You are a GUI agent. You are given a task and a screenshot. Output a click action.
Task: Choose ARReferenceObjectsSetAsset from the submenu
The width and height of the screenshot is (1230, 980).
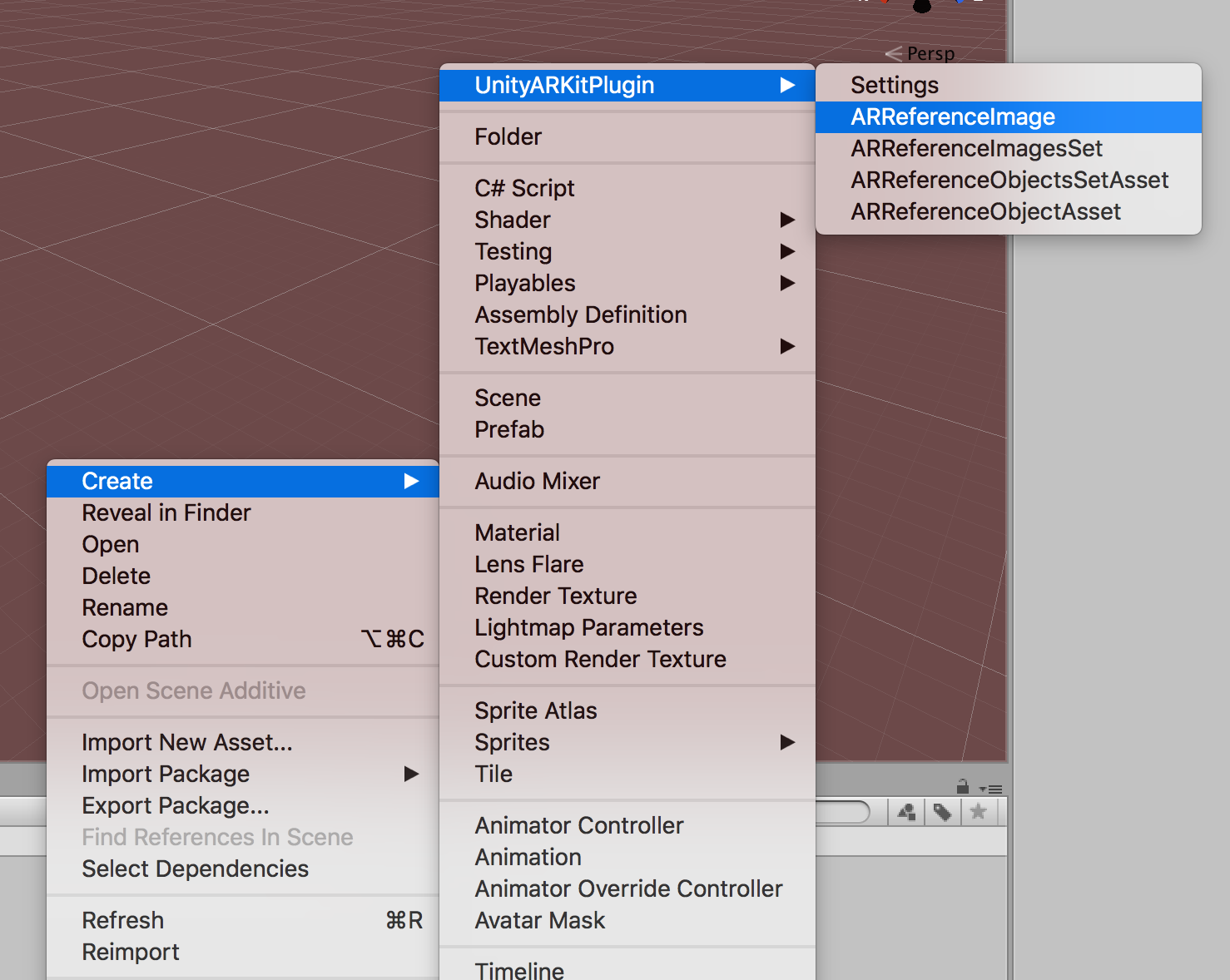tap(1009, 180)
